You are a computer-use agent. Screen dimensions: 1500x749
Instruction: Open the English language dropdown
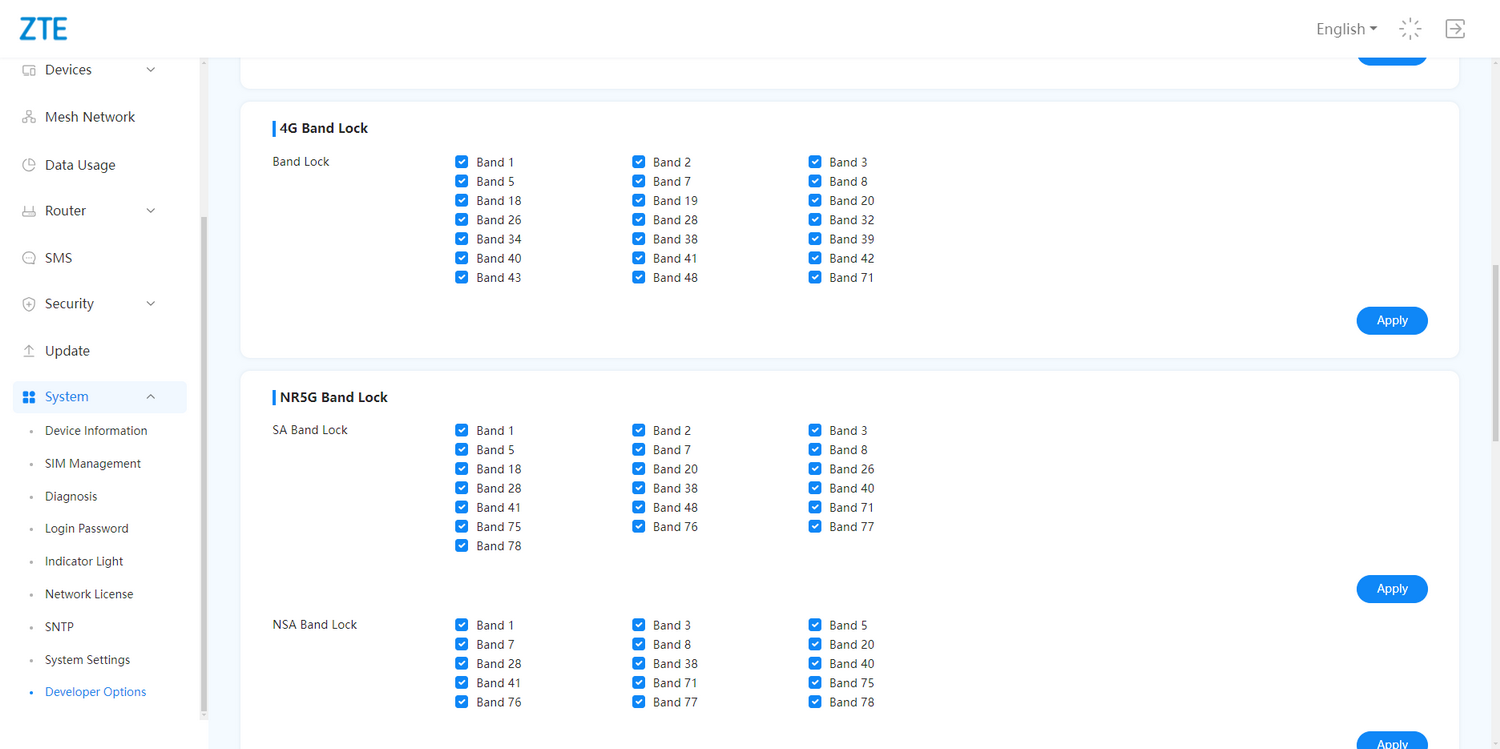1346,29
